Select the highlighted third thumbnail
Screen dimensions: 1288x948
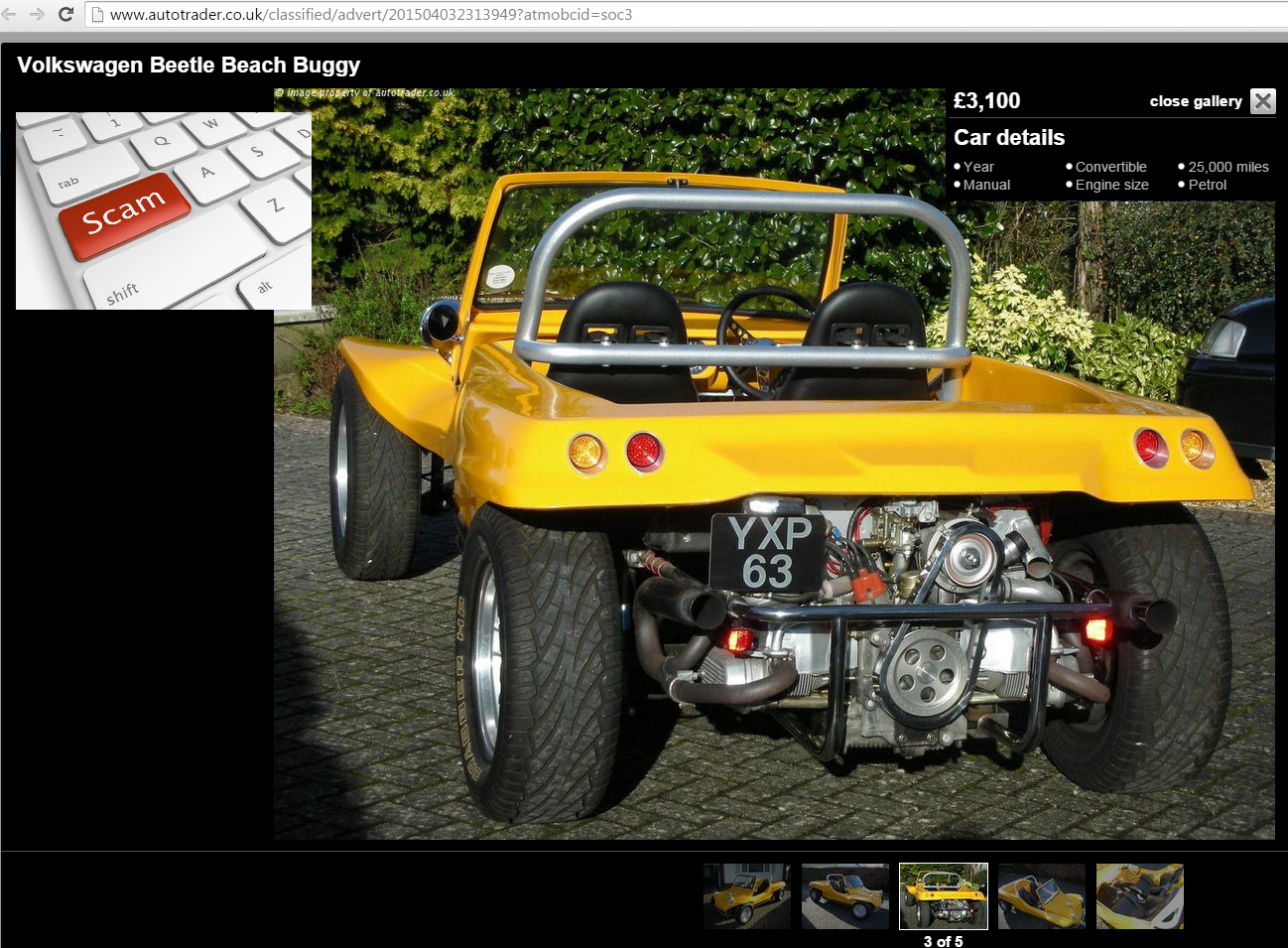pos(944,896)
